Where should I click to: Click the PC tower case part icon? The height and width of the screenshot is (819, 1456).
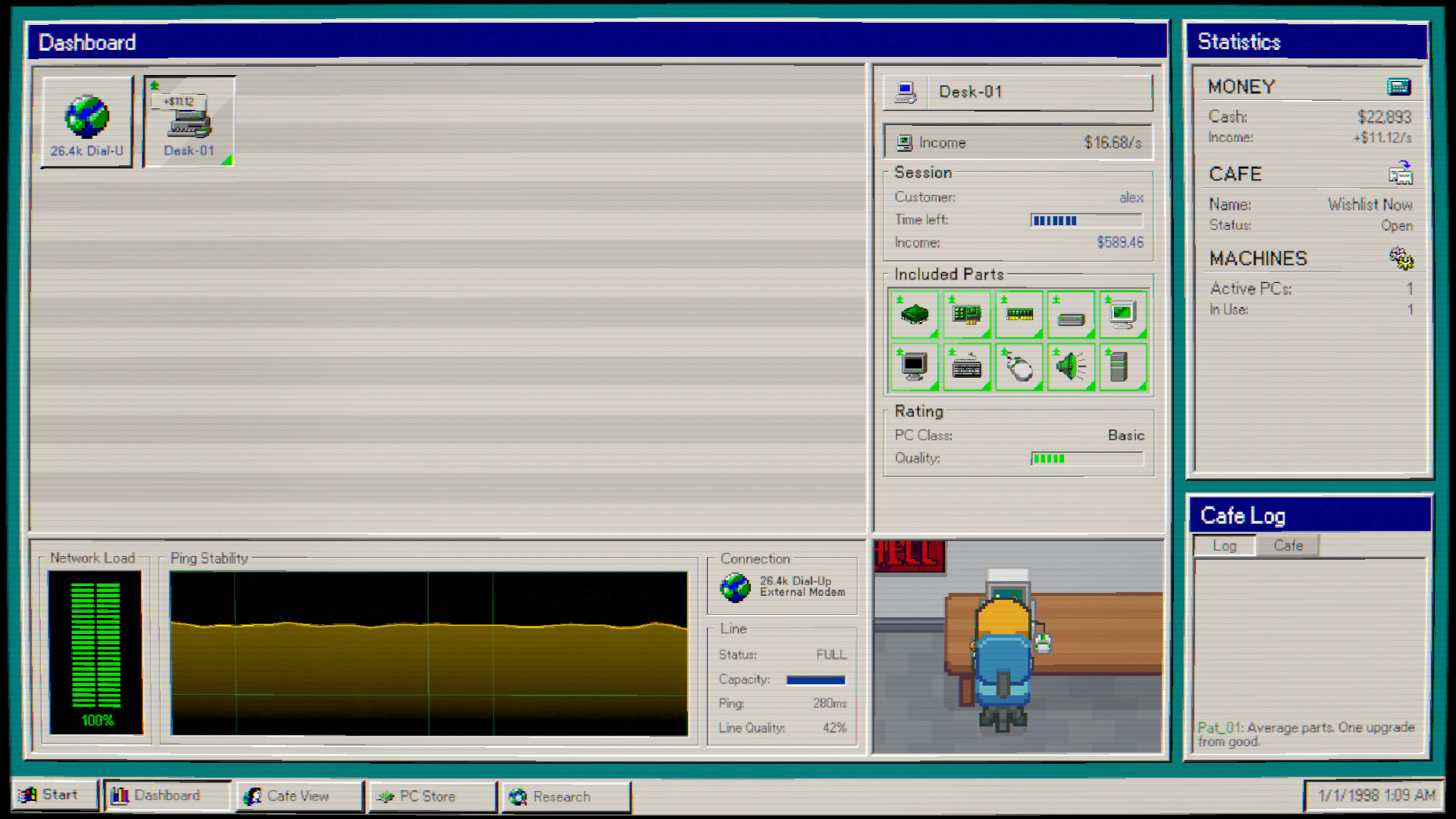[x=1123, y=367]
